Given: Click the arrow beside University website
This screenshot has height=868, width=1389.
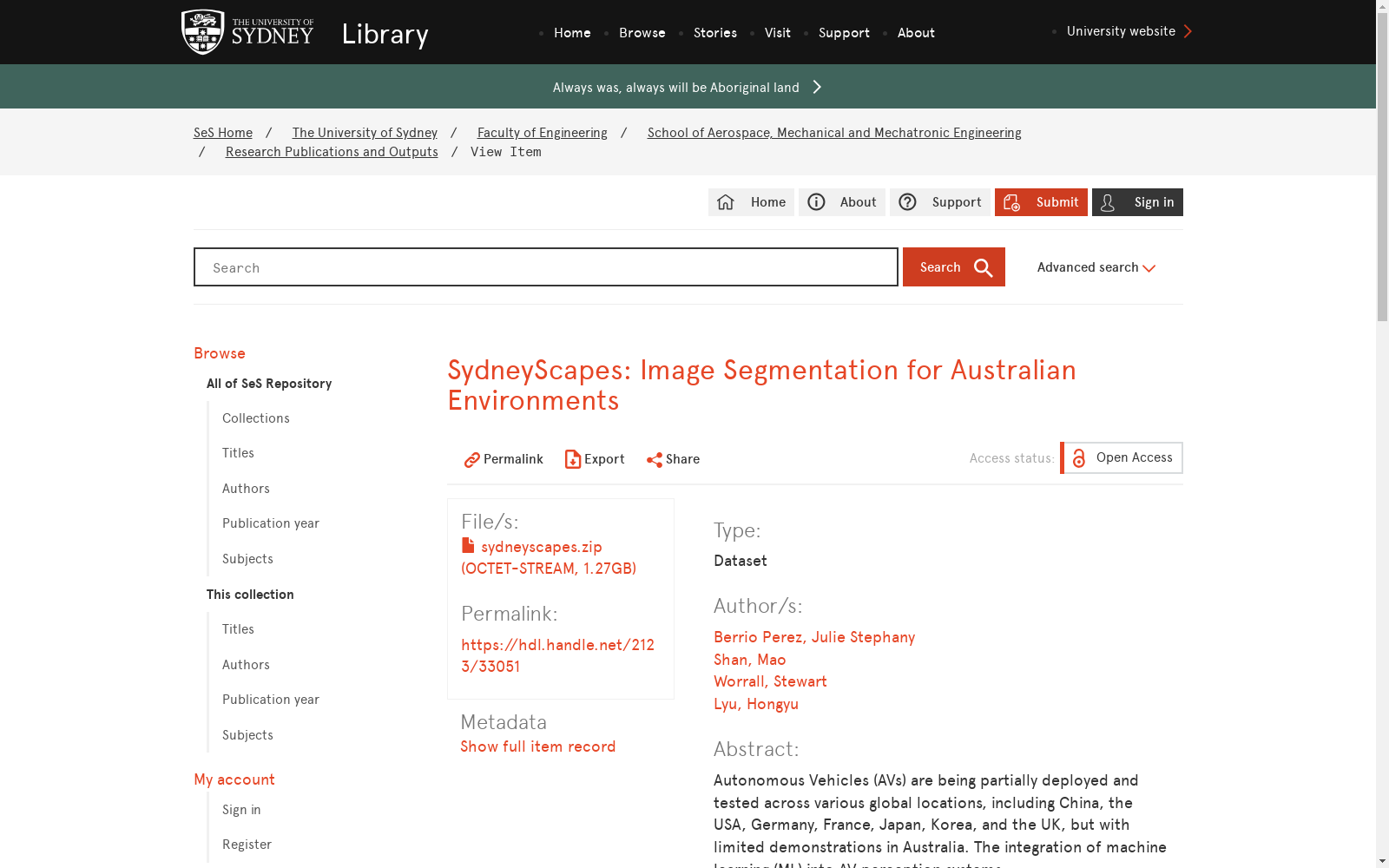Looking at the screenshot, I should click(x=1188, y=31).
